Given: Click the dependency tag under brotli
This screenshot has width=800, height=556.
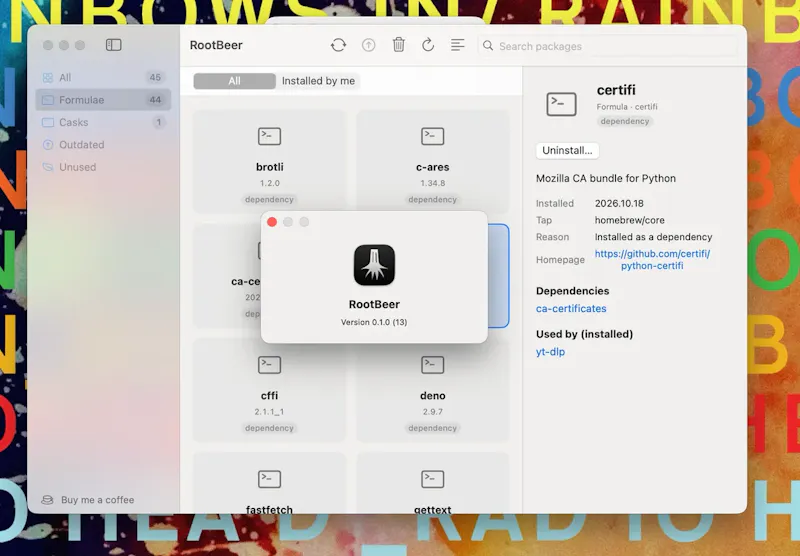Looking at the screenshot, I should (269, 199).
